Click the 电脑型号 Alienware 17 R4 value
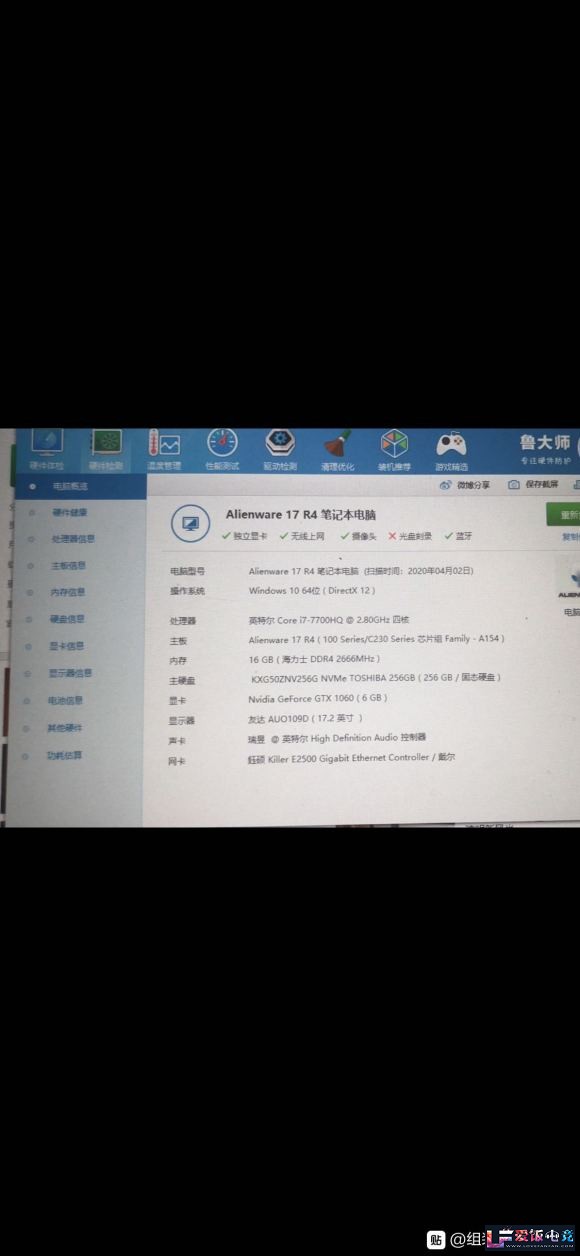This screenshot has height=1256, width=580. click(x=361, y=570)
